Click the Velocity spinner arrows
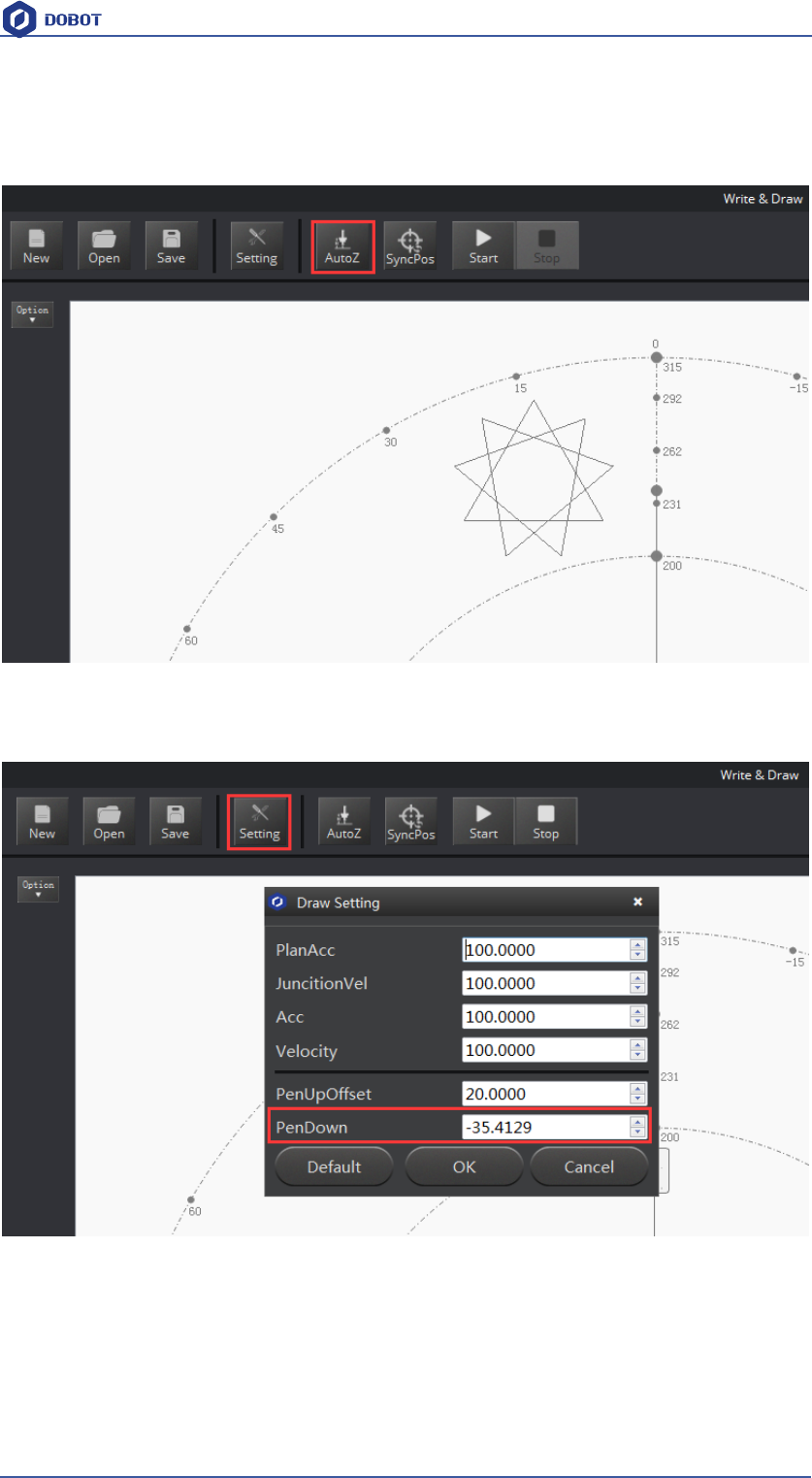 click(638, 1050)
